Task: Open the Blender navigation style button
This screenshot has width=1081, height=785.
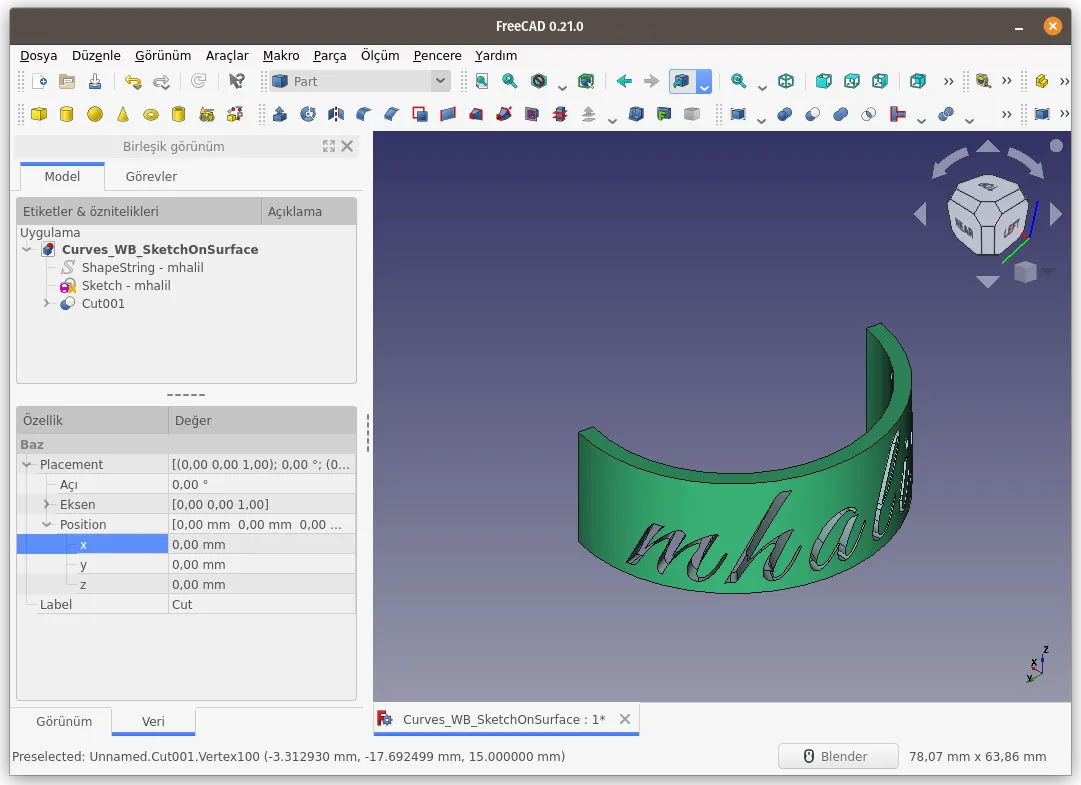Action: [838, 756]
